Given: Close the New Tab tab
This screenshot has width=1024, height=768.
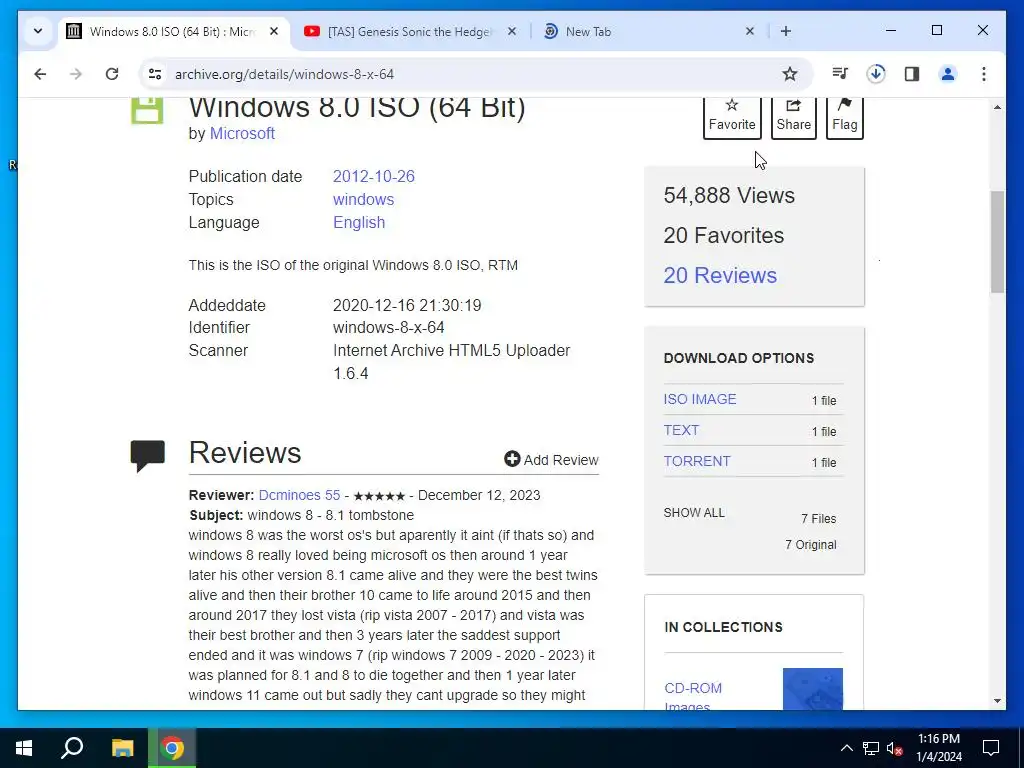Looking at the screenshot, I should click(x=750, y=31).
